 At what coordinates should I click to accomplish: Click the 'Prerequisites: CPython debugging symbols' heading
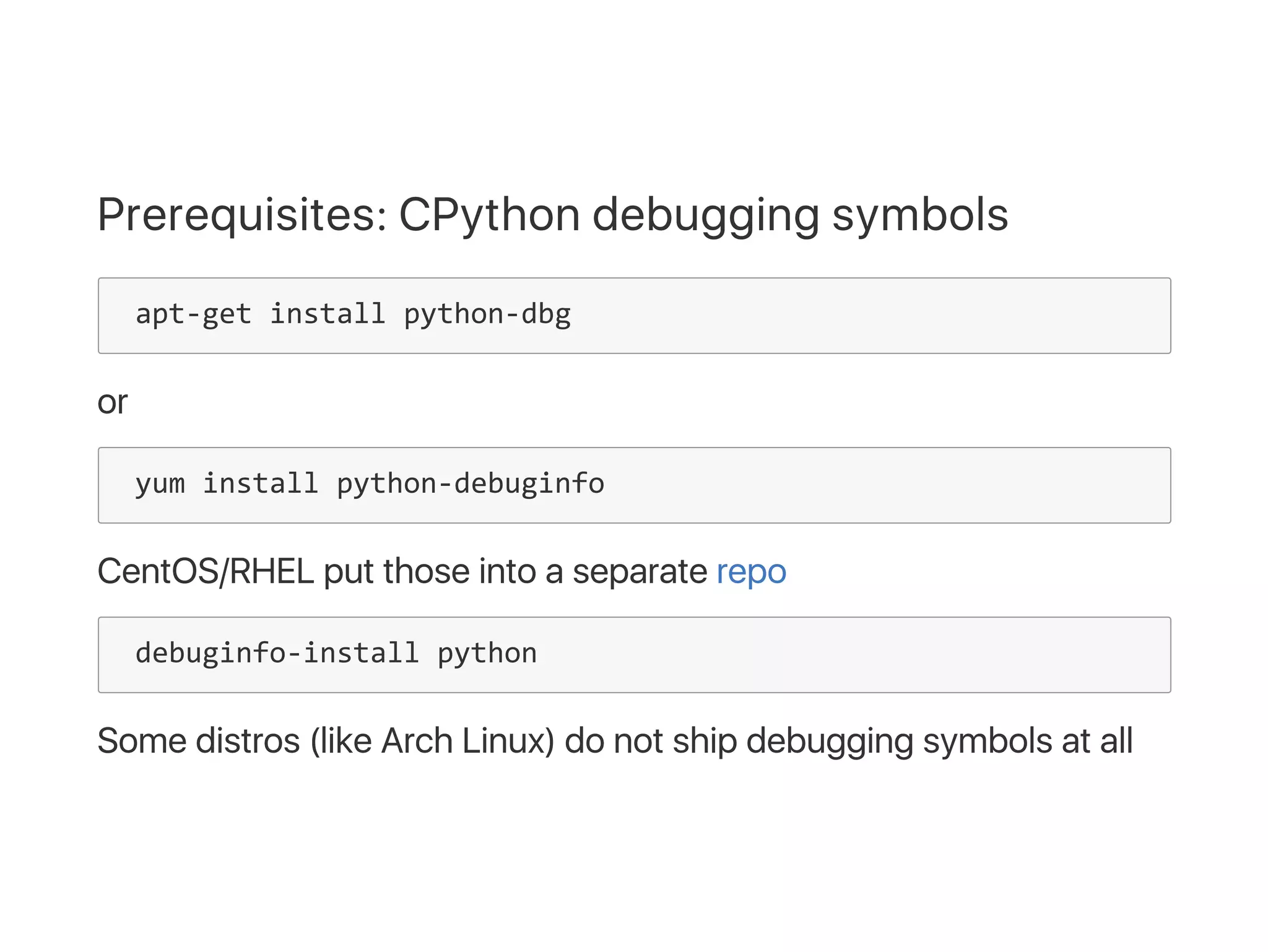(x=553, y=216)
